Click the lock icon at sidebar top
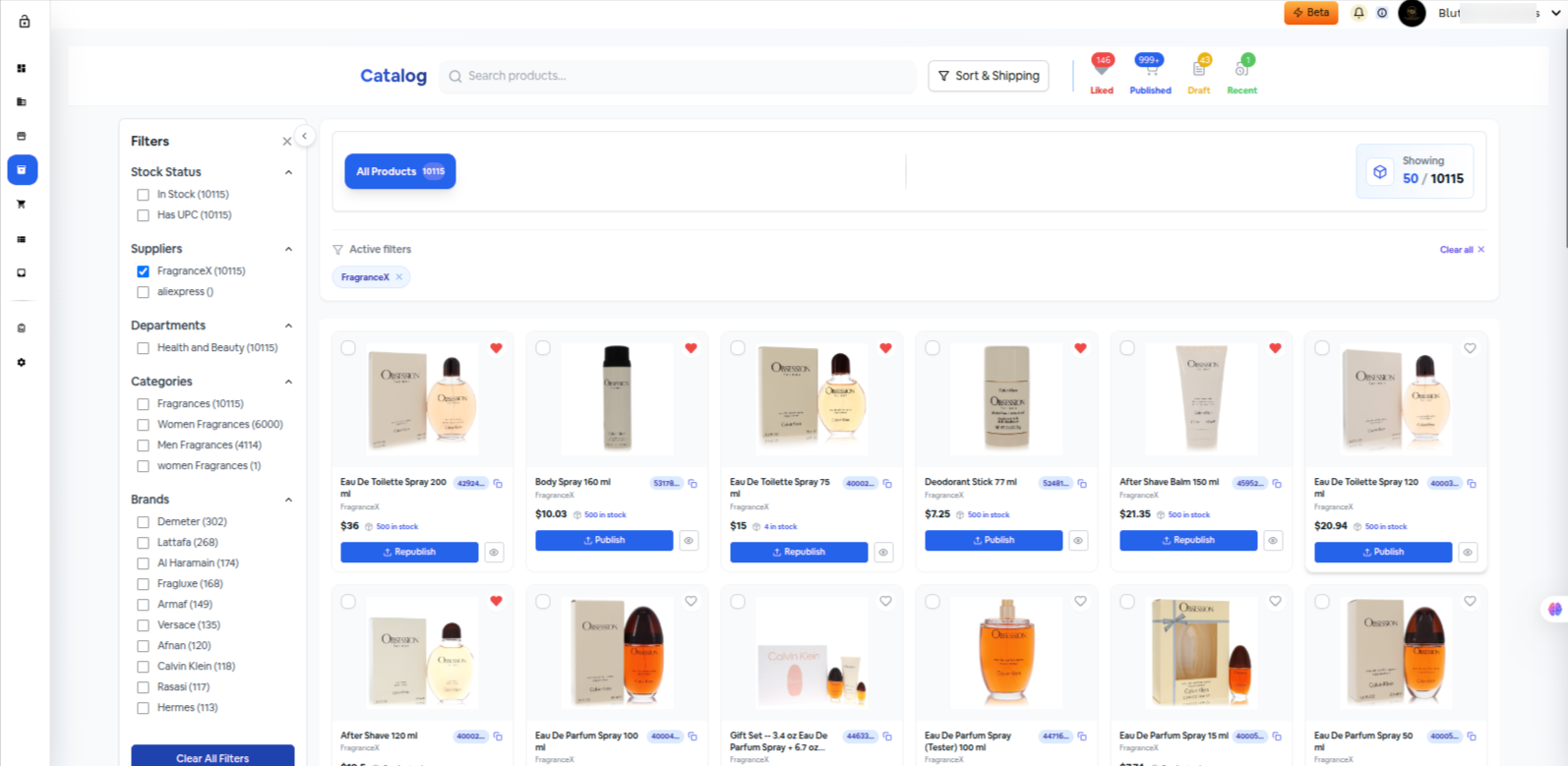Viewport: 1568px width, 766px height. (x=25, y=22)
